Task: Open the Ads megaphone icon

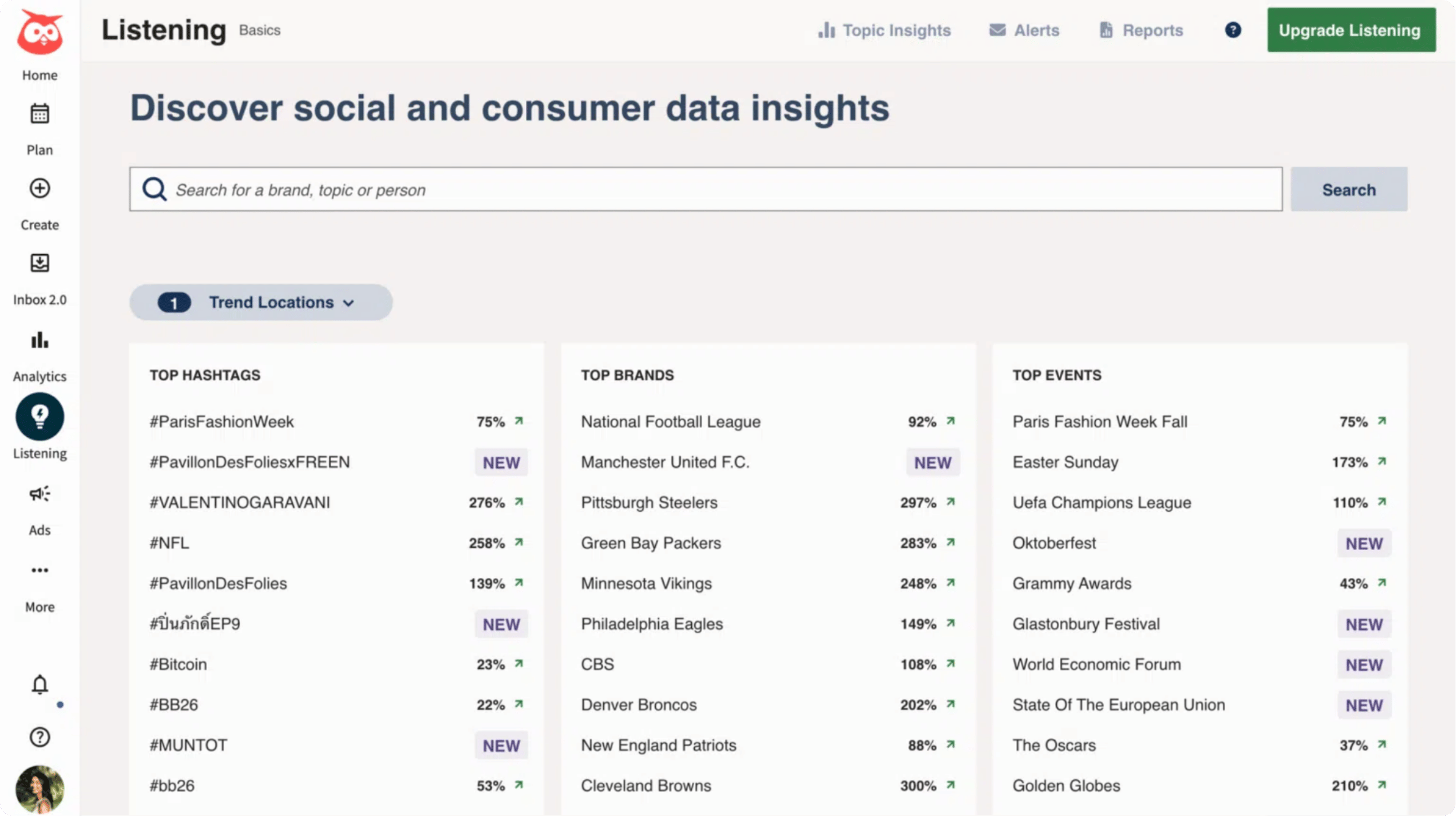Action: click(x=39, y=493)
